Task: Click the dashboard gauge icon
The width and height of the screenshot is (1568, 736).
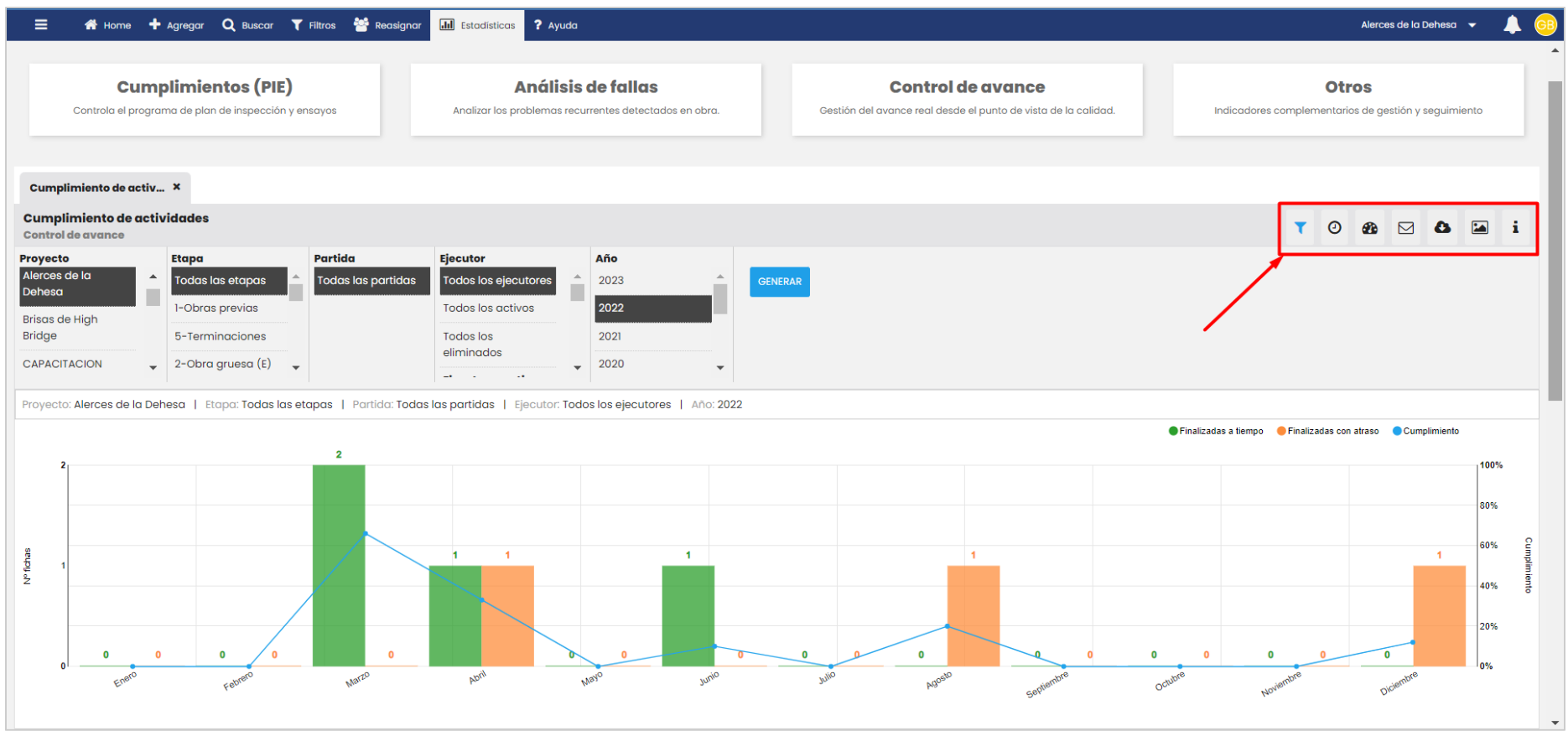Action: coord(1370,228)
